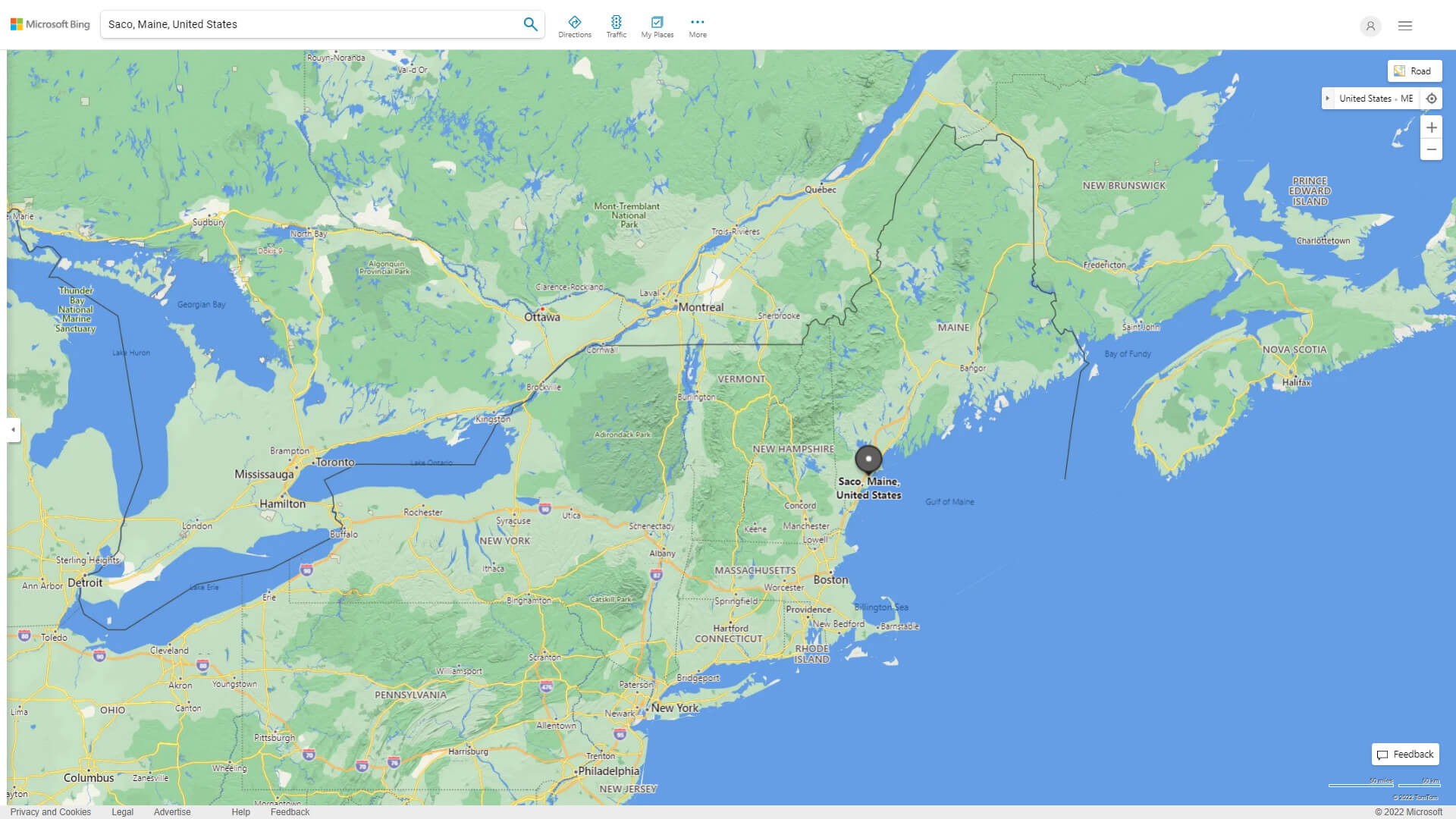Open the Help link
The image size is (1456, 819).
(x=240, y=811)
